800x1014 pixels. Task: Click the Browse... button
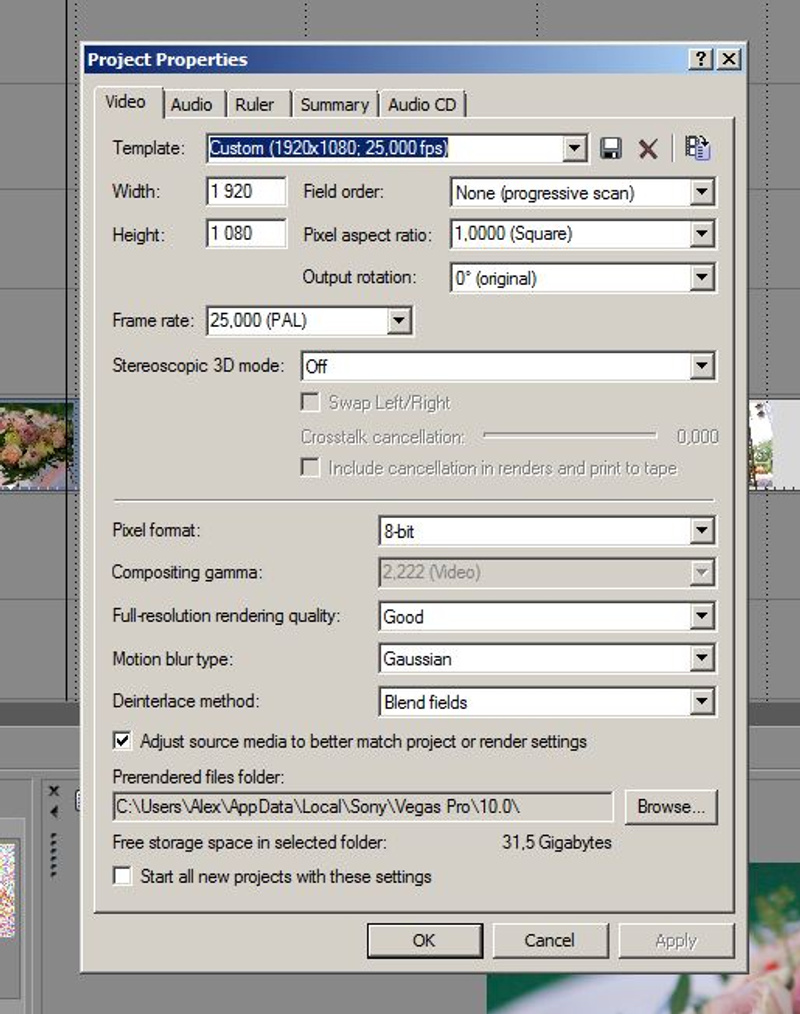point(671,806)
